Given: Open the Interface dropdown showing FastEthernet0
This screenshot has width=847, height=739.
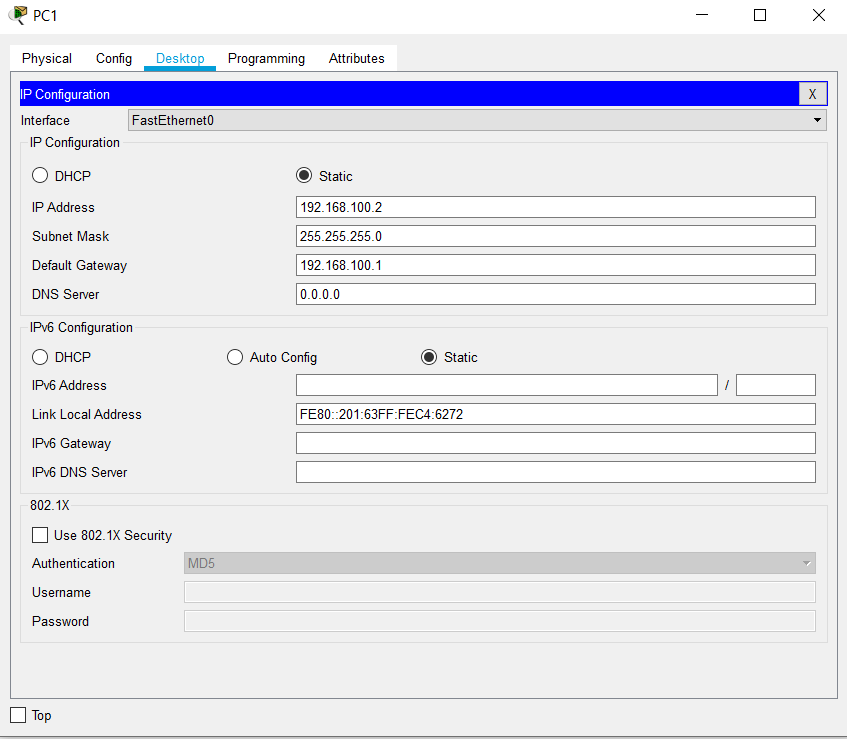Looking at the screenshot, I should point(817,120).
